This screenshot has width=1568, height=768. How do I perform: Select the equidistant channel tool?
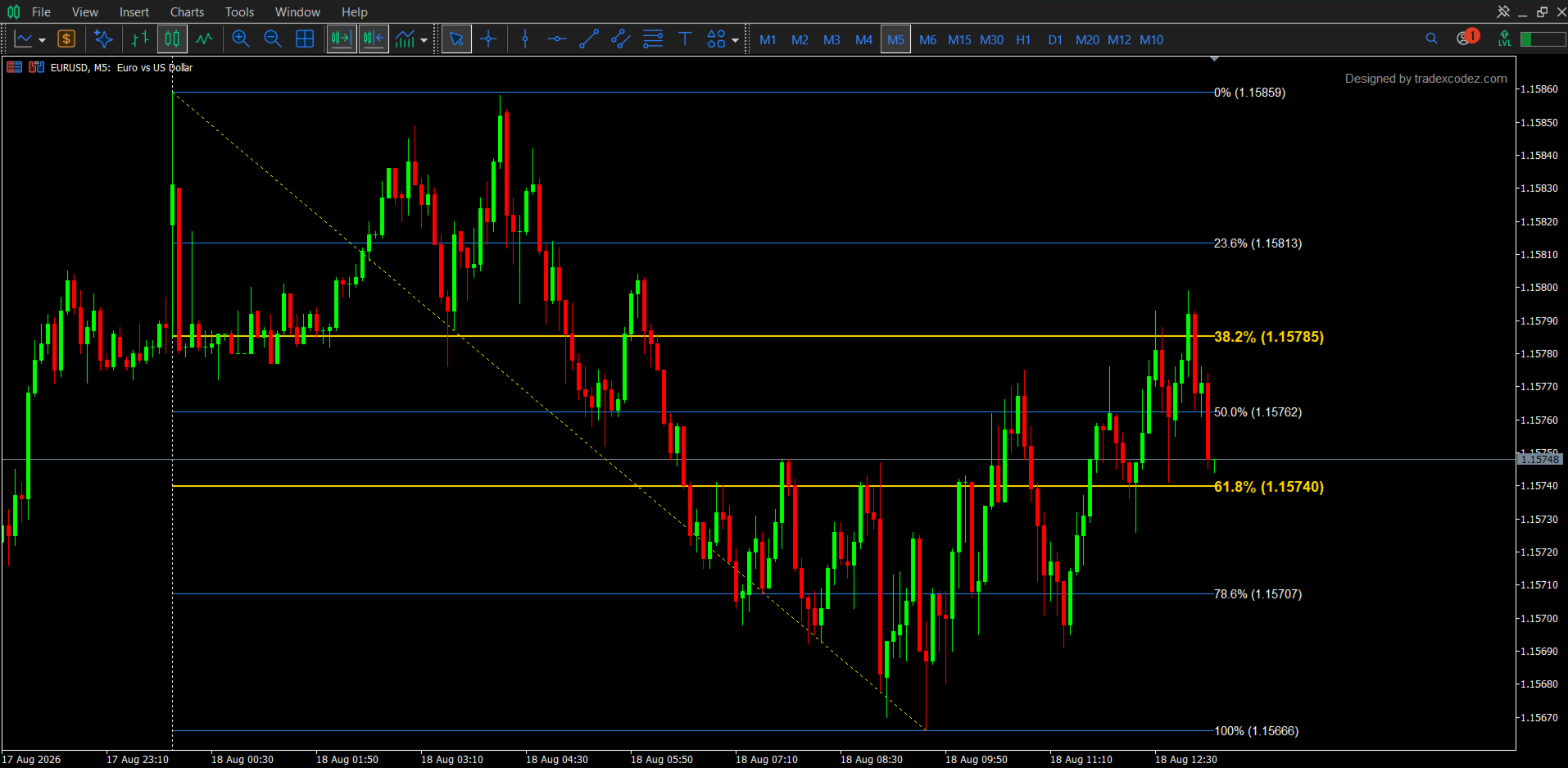621,39
